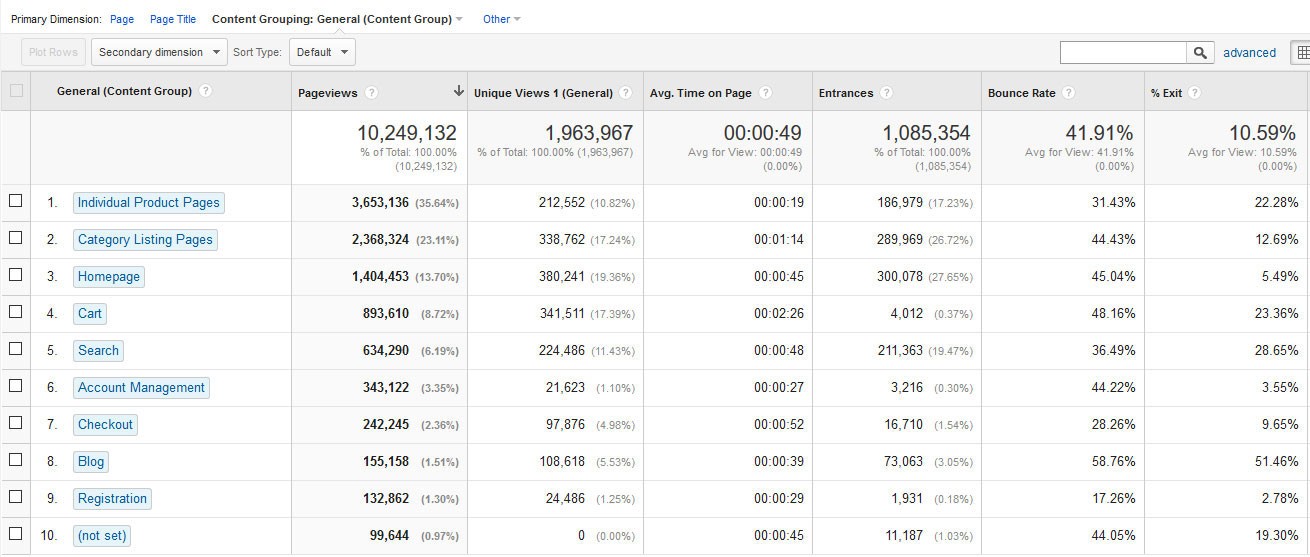This screenshot has width=1310, height=557.
Task: Open the advanced filter link
Action: pos(1249,53)
